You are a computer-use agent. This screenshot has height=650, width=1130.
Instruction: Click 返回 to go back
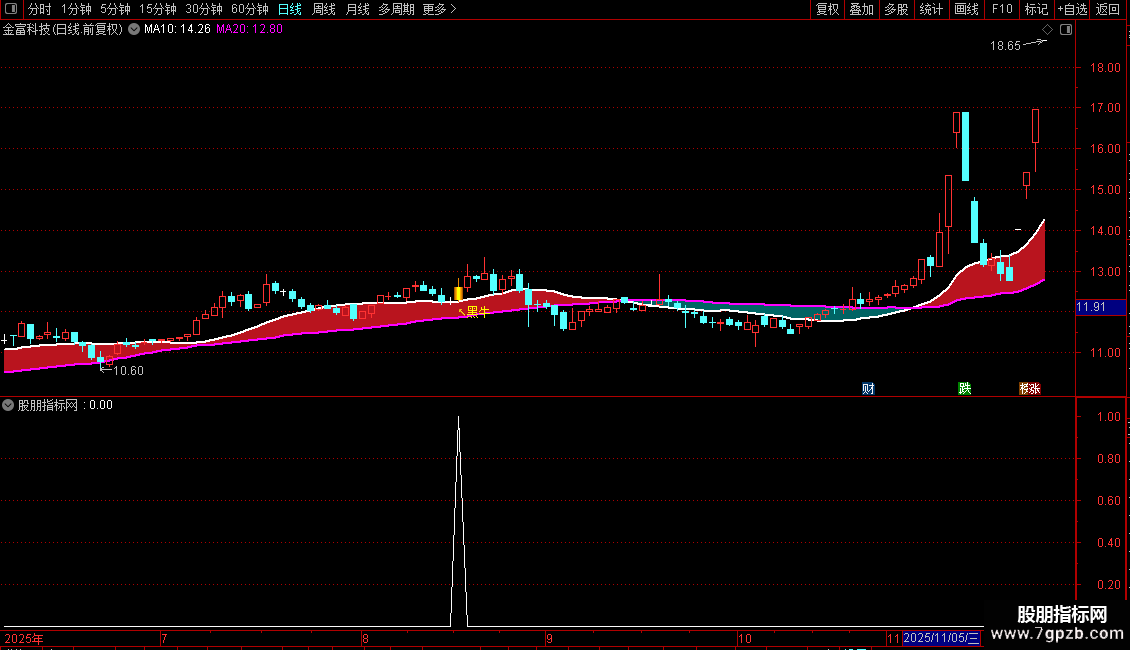click(1108, 9)
